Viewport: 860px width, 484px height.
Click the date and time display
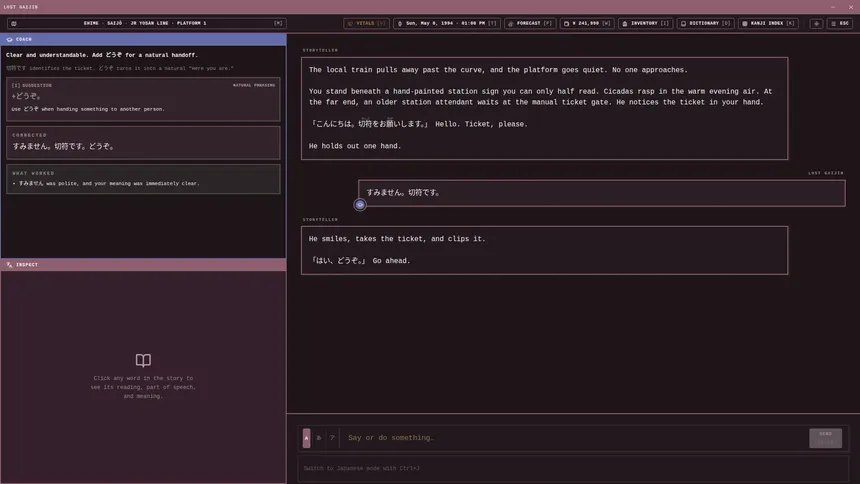click(446, 24)
